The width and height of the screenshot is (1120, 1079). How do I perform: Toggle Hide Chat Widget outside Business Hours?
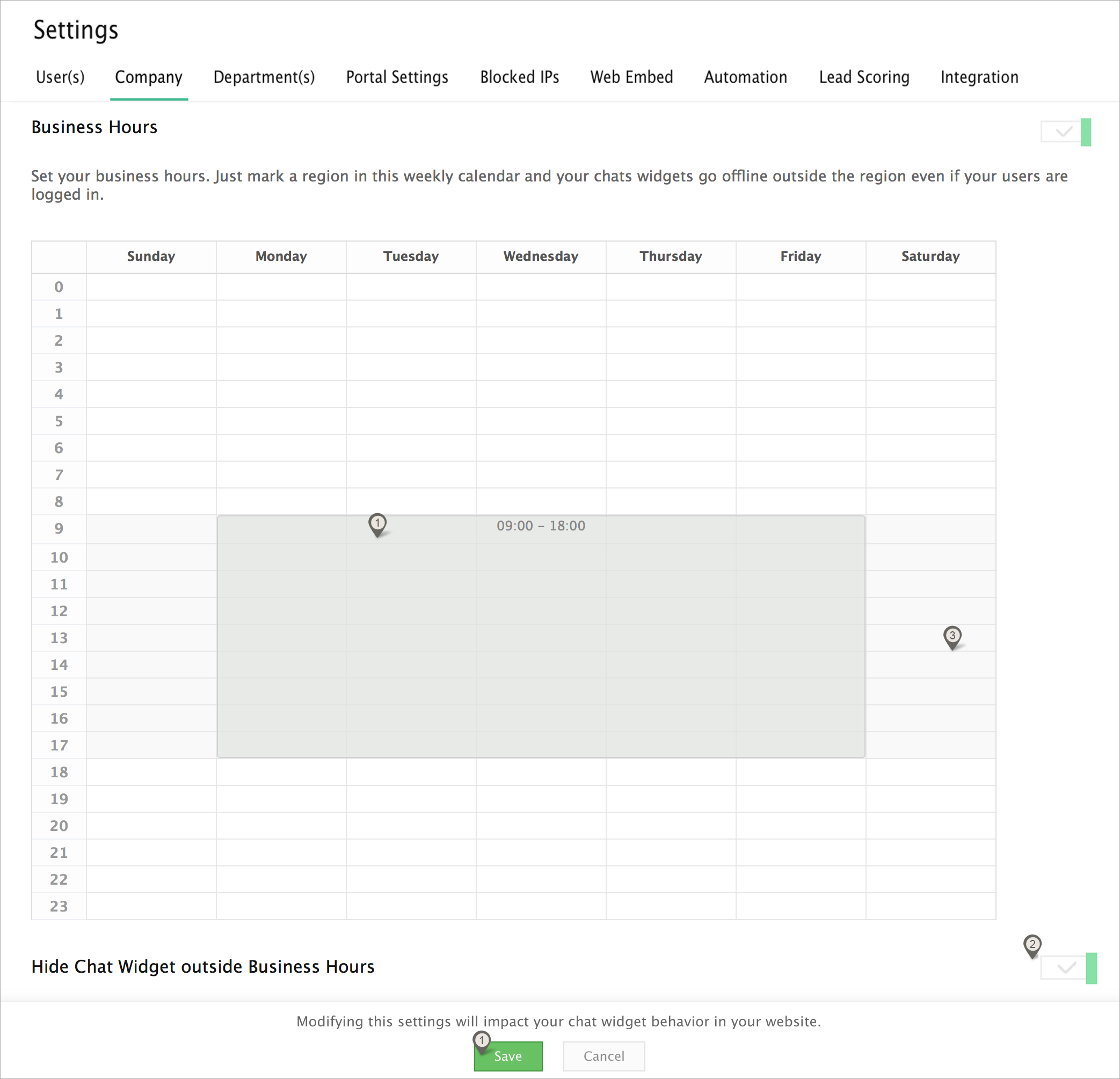(x=1068, y=968)
